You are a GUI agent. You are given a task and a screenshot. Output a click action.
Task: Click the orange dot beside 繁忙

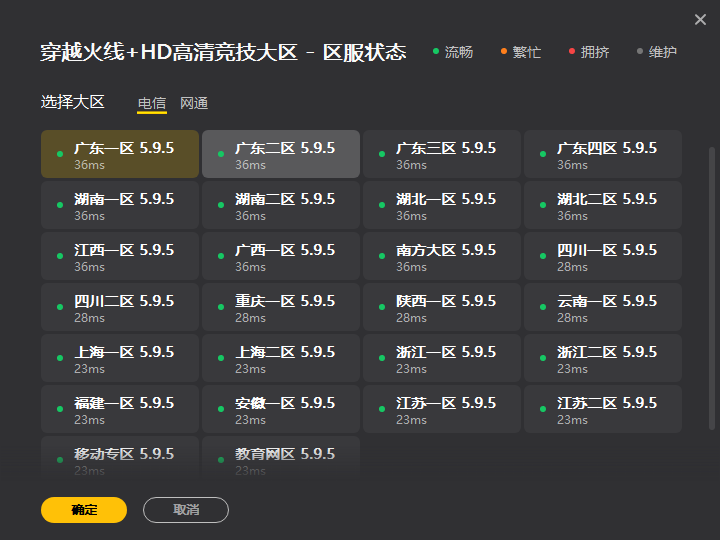[504, 51]
